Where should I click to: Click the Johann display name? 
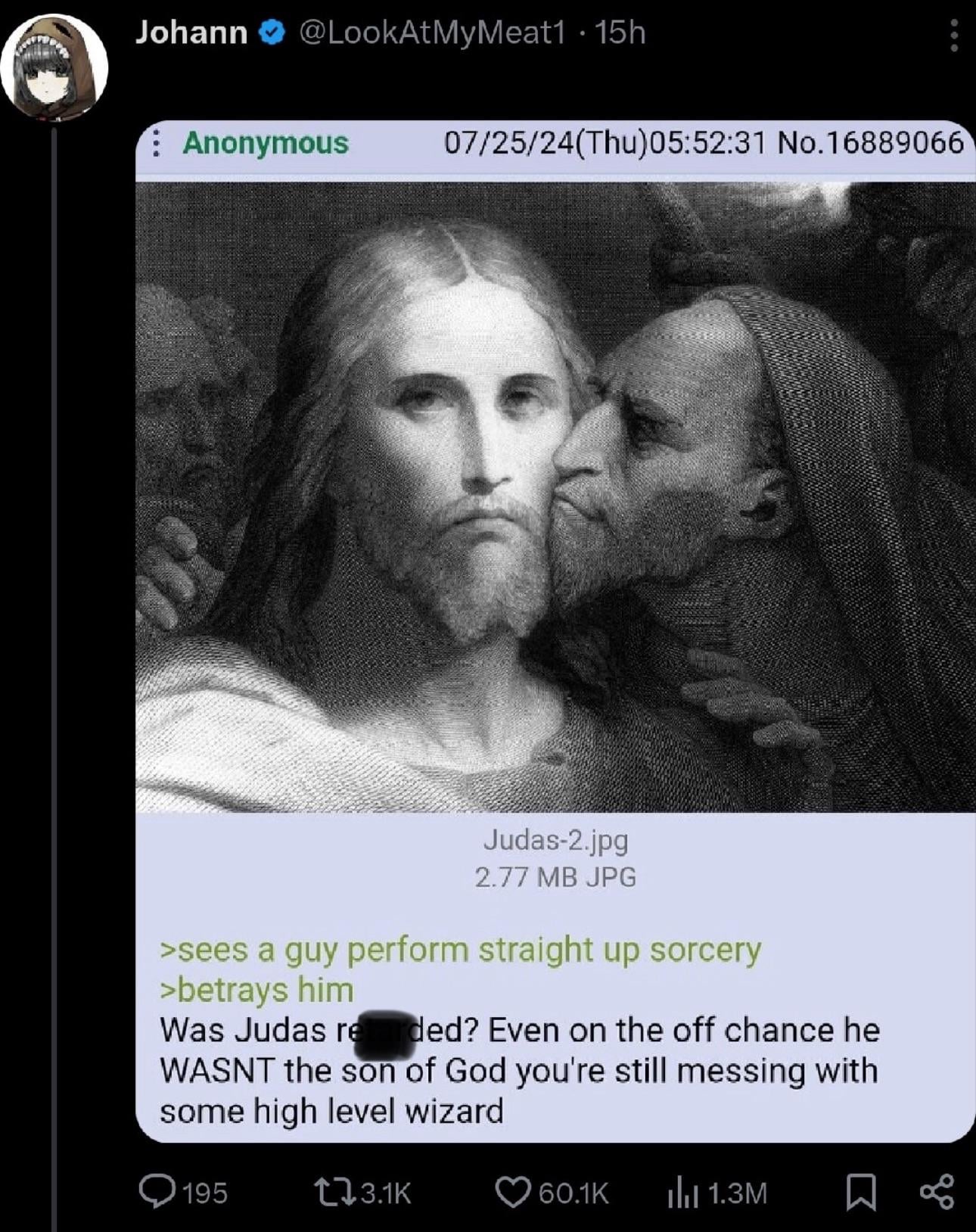(191, 33)
